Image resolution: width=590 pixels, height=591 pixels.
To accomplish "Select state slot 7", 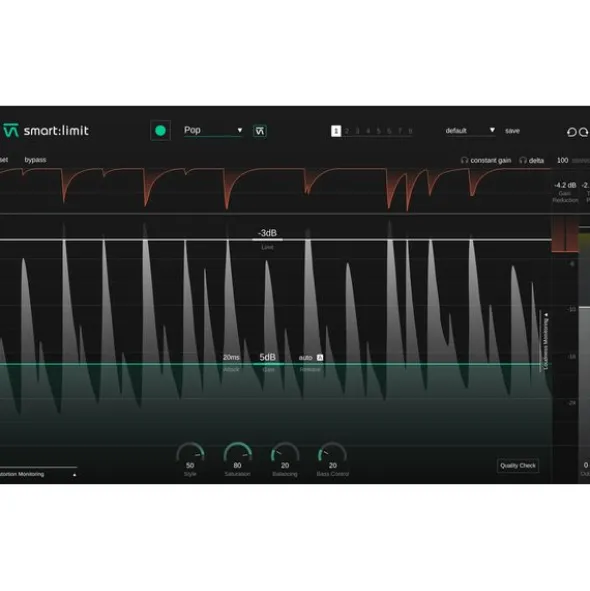I will (400, 131).
